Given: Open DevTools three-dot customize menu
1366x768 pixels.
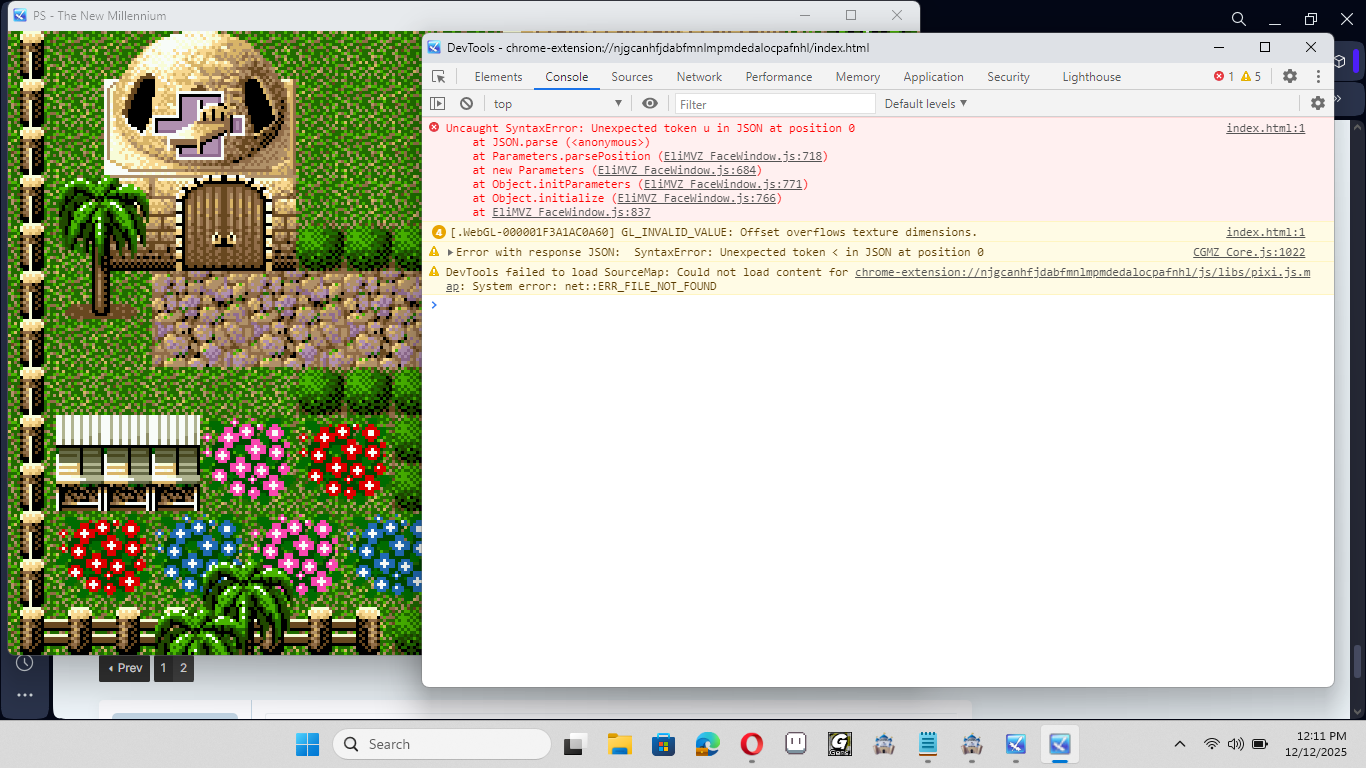Looking at the screenshot, I should click(1317, 76).
